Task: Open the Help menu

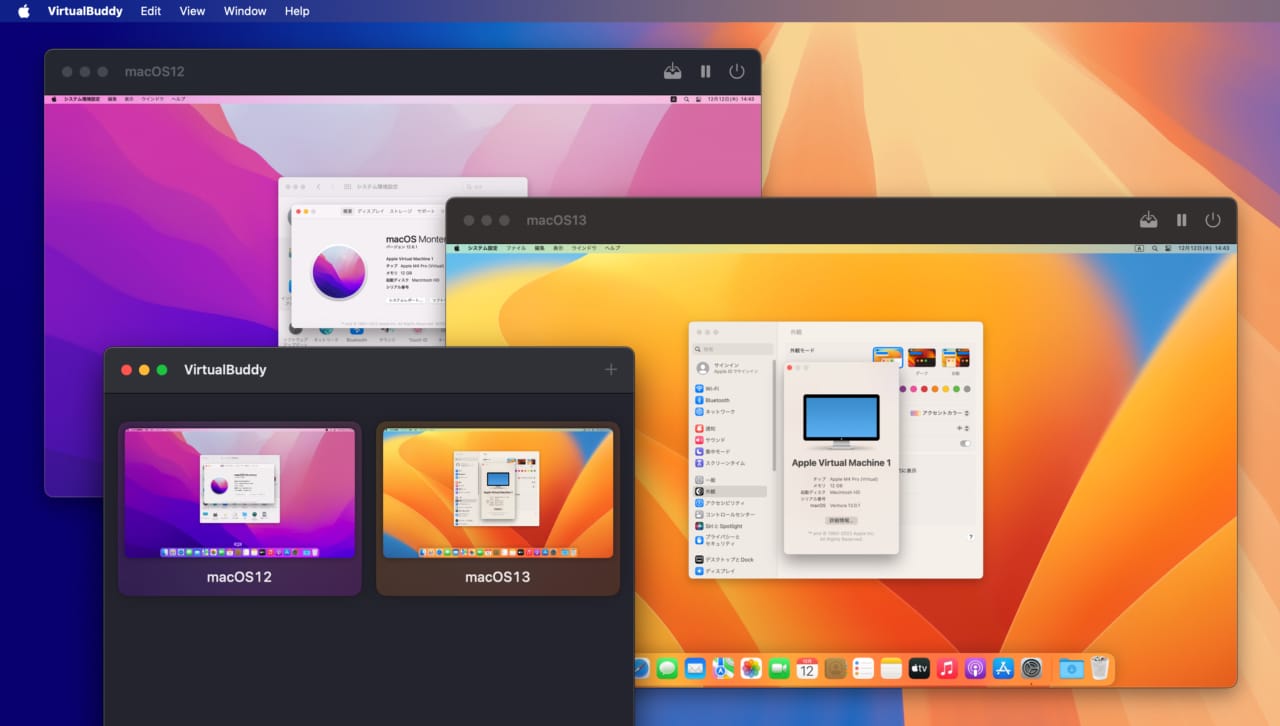Action: (x=297, y=11)
